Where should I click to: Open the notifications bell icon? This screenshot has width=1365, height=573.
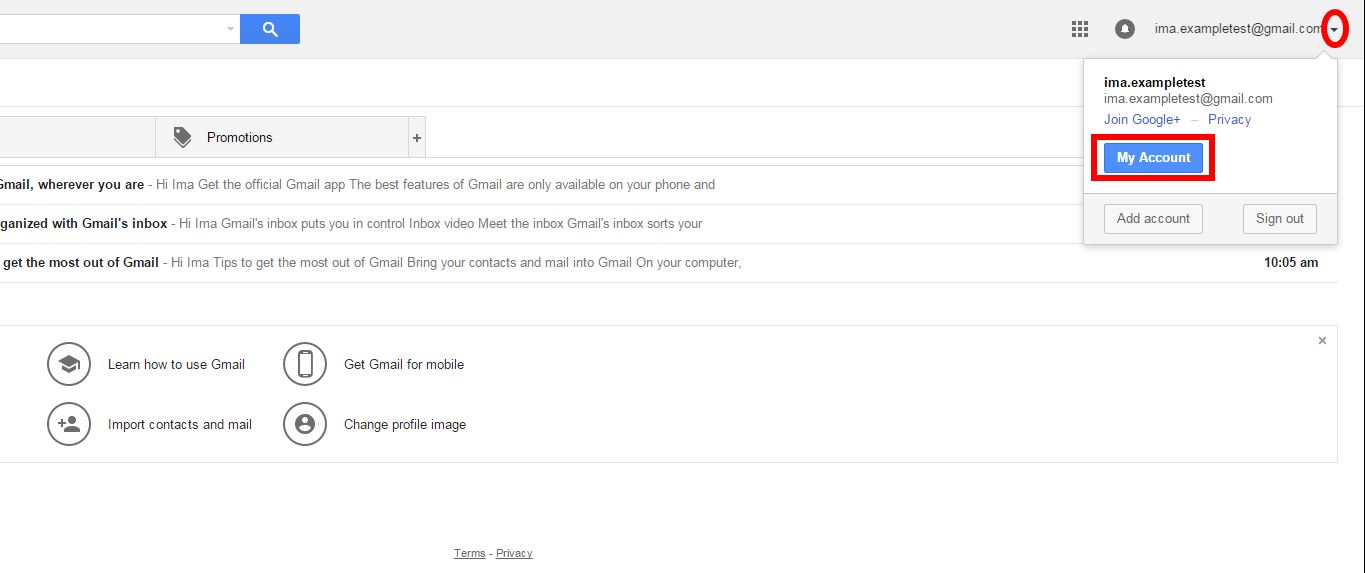tap(1125, 29)
